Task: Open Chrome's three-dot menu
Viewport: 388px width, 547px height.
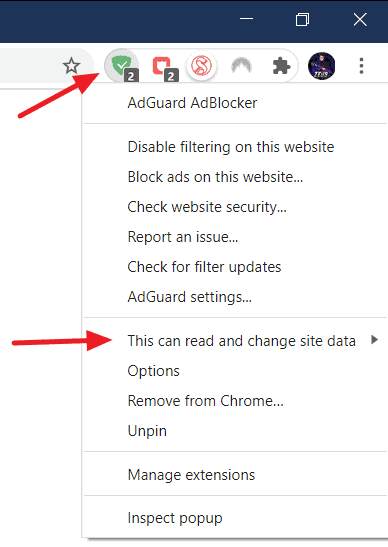Action: 361,66
